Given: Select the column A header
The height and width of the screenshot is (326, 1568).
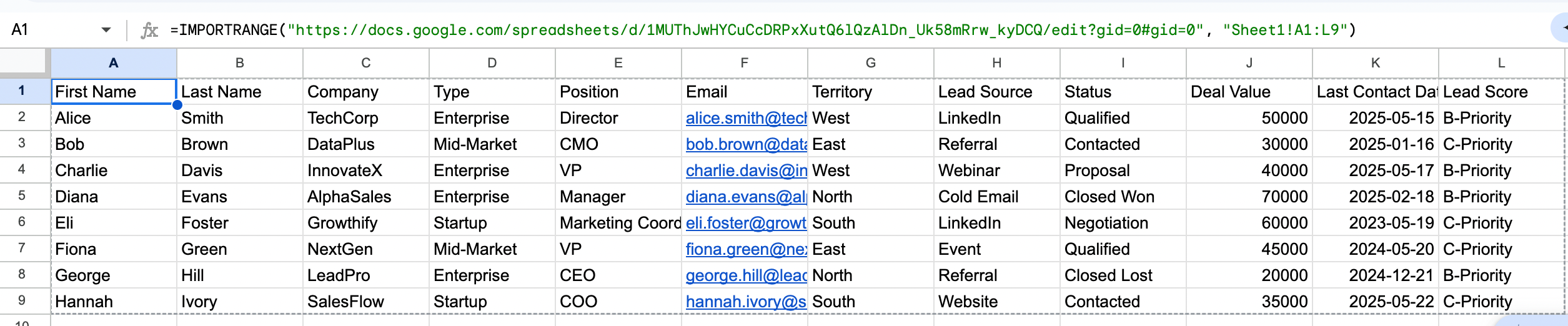Looking at the screenshot, I should click(114, 63).
